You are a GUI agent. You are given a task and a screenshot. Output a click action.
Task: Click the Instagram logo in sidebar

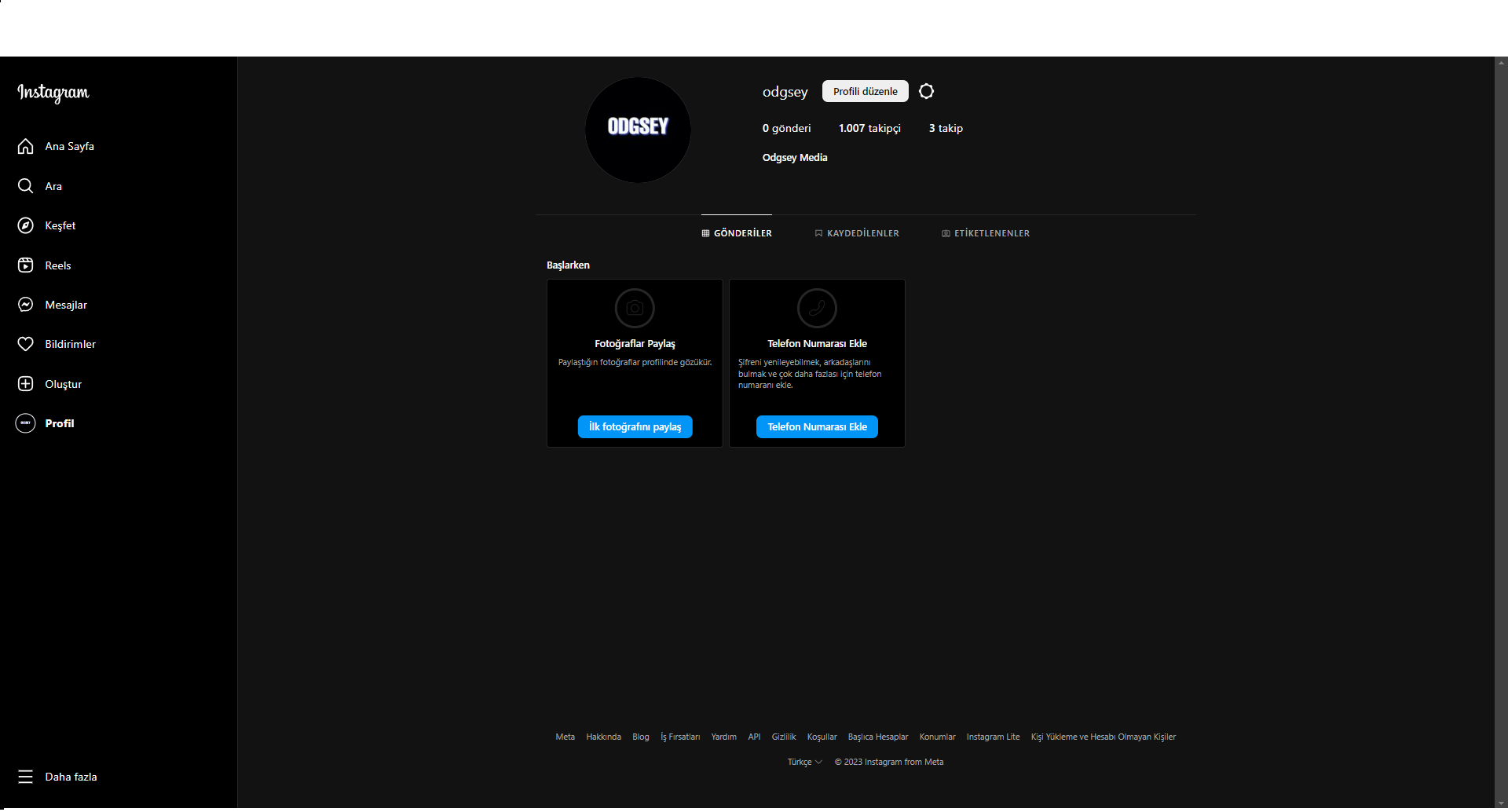pos(53,93)
